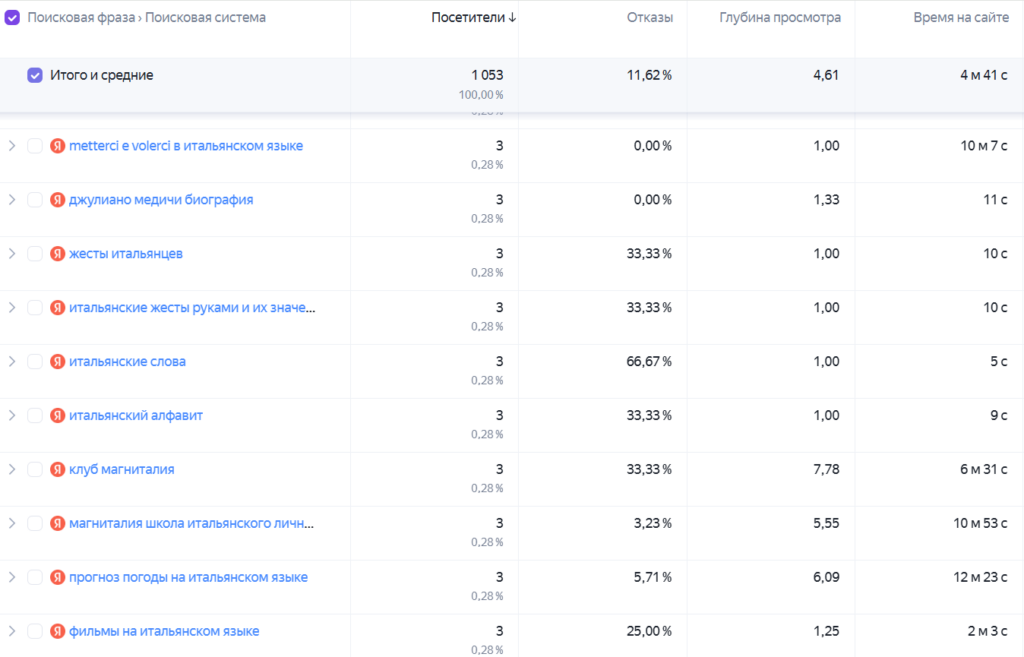Click Yandex icon beside 'прогноз погоды на итальянском языке'
The height and width of the screenshot is (657, 1024).
tap(57, 577)
